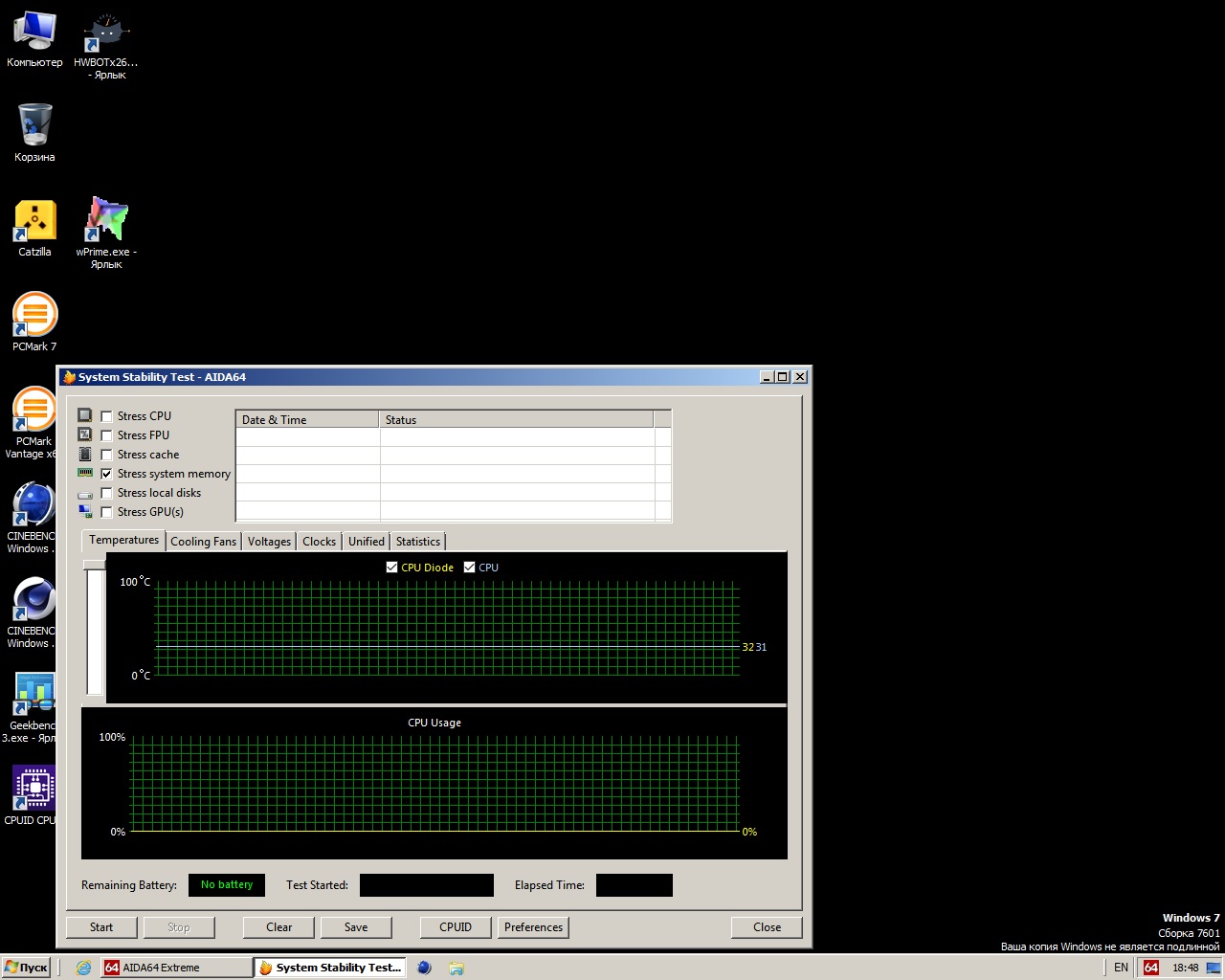1225x980 pixels.
Task: Click the monitor icon beside Stress GPU(s)
Action: click(x=85, y=512)
